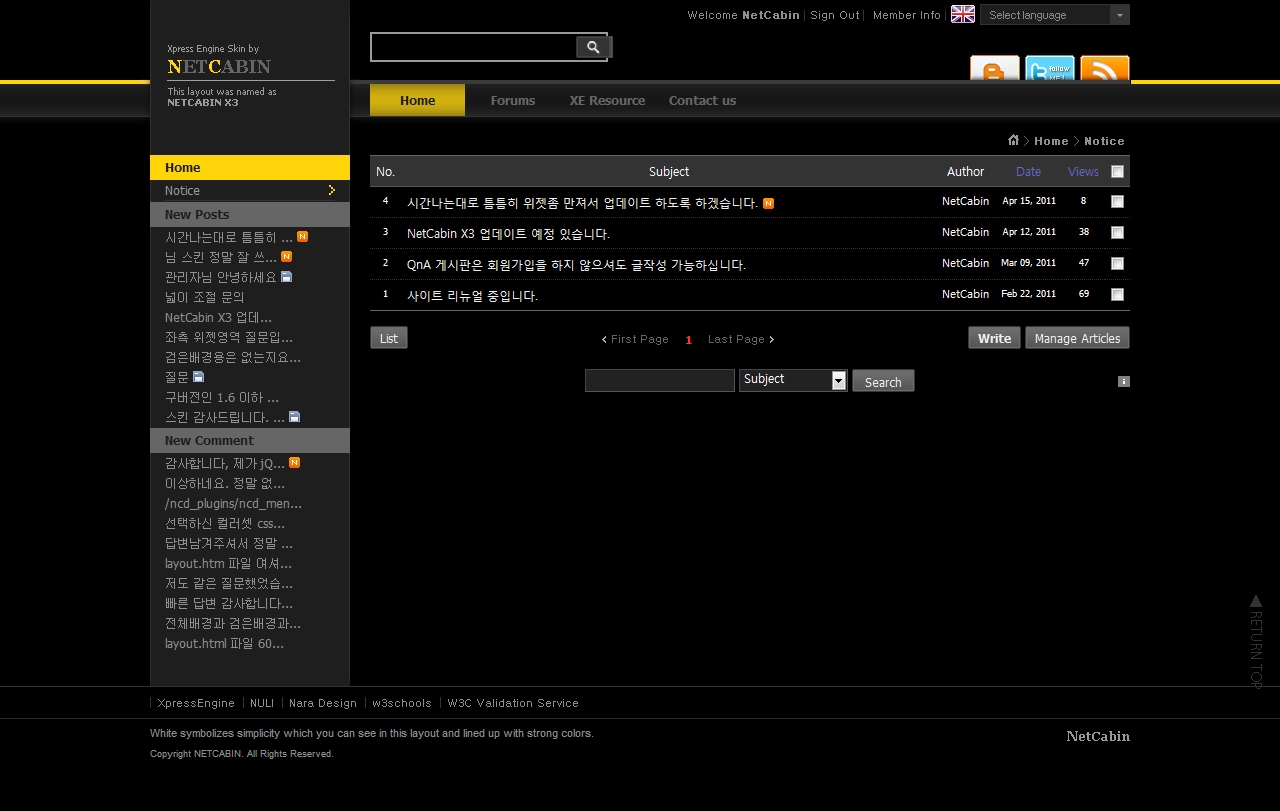Open the Blogger icon link

[995, 69]
